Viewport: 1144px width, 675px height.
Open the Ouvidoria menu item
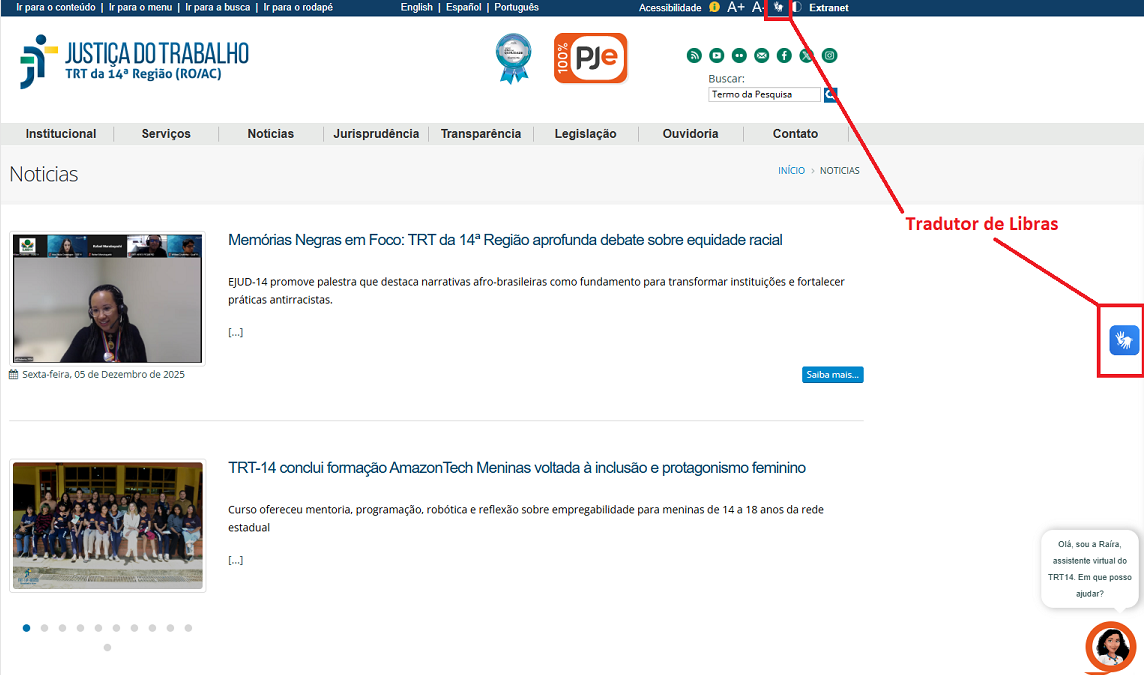click(690, 134)
